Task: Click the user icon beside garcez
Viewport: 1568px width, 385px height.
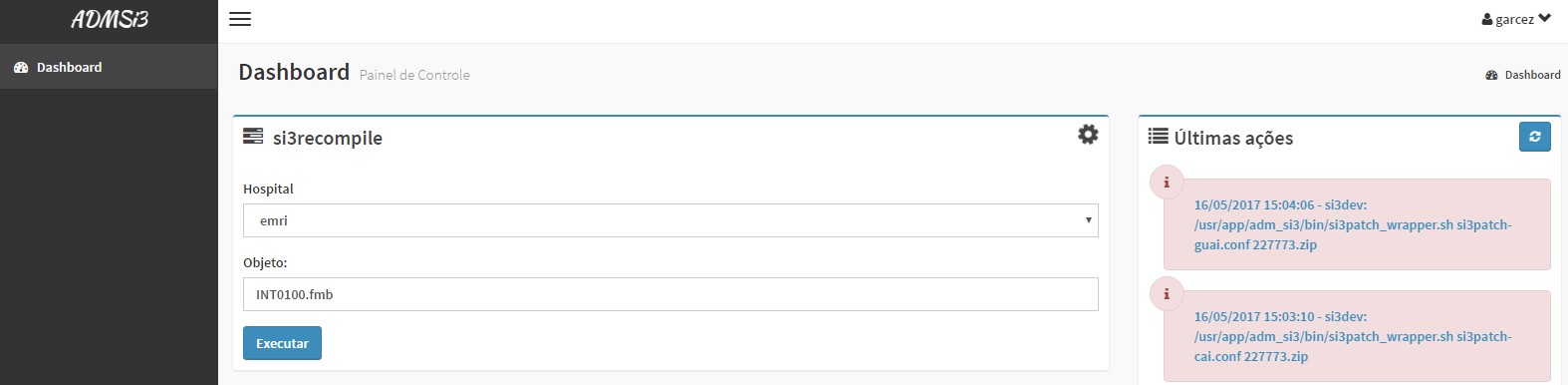Action: click(1487, 19)
